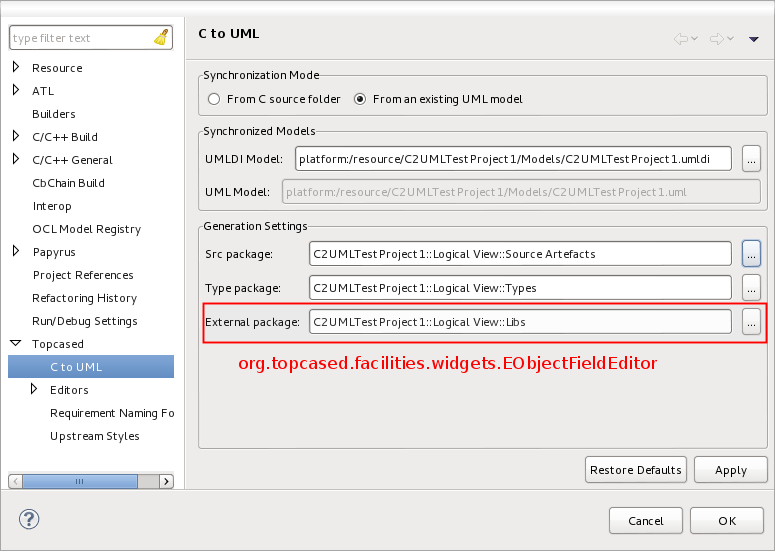Expand the Resource tree node

[x=16, y=67]
